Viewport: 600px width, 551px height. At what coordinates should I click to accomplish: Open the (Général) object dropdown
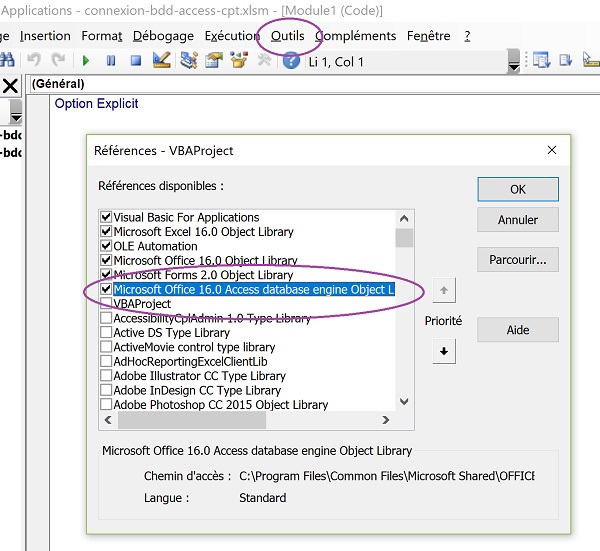(x=314, y=84)
